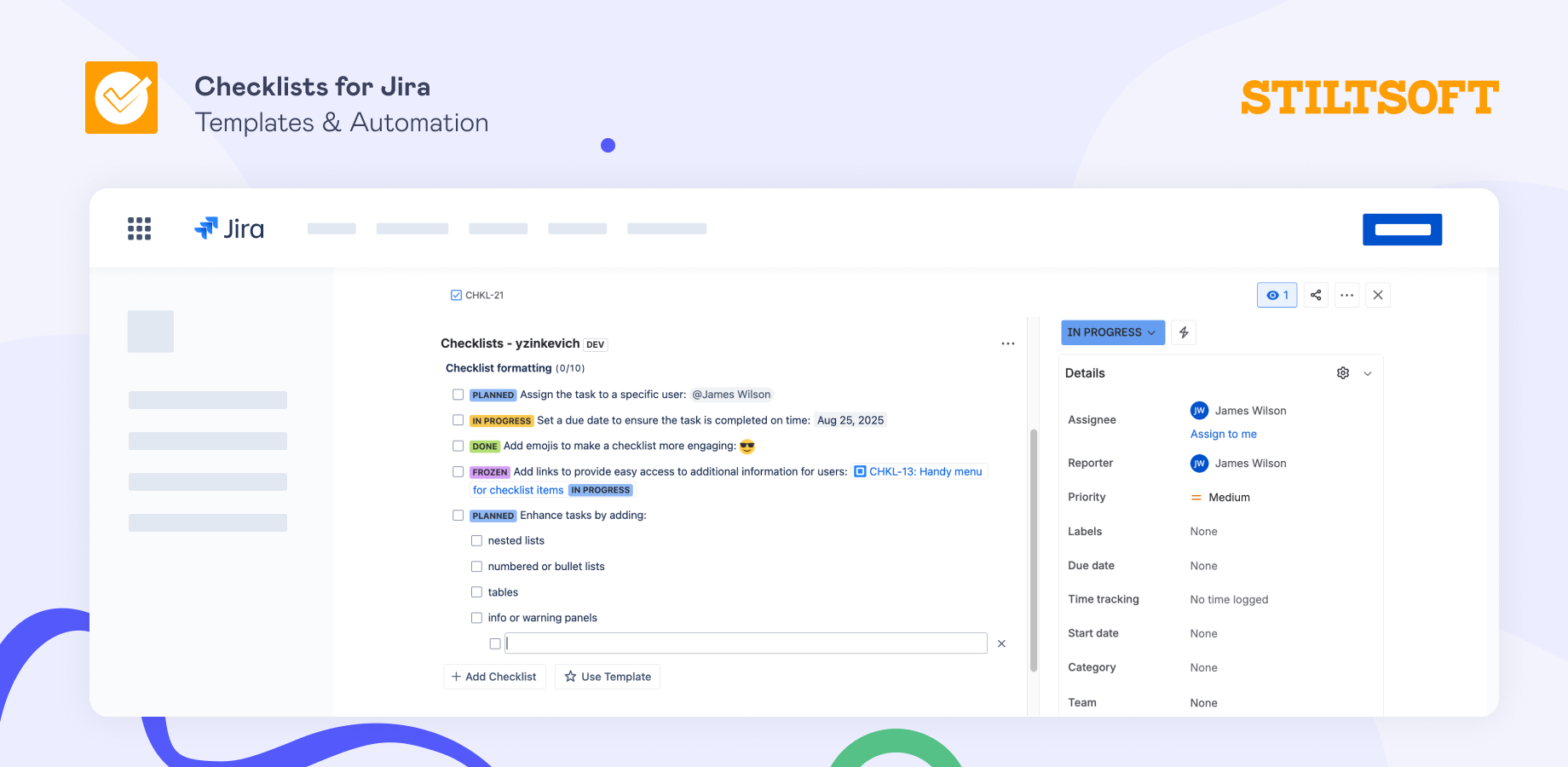
Task: Open the ellipsis menu beside the issue title
Action: tap(1008, 343)
